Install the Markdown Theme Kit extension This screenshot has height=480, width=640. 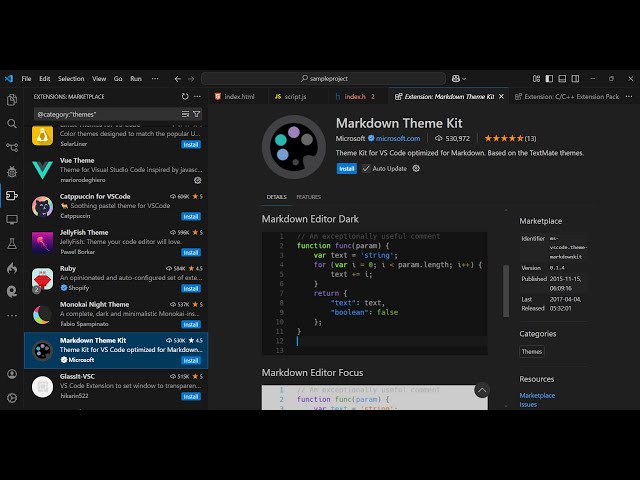coord(346,169)
